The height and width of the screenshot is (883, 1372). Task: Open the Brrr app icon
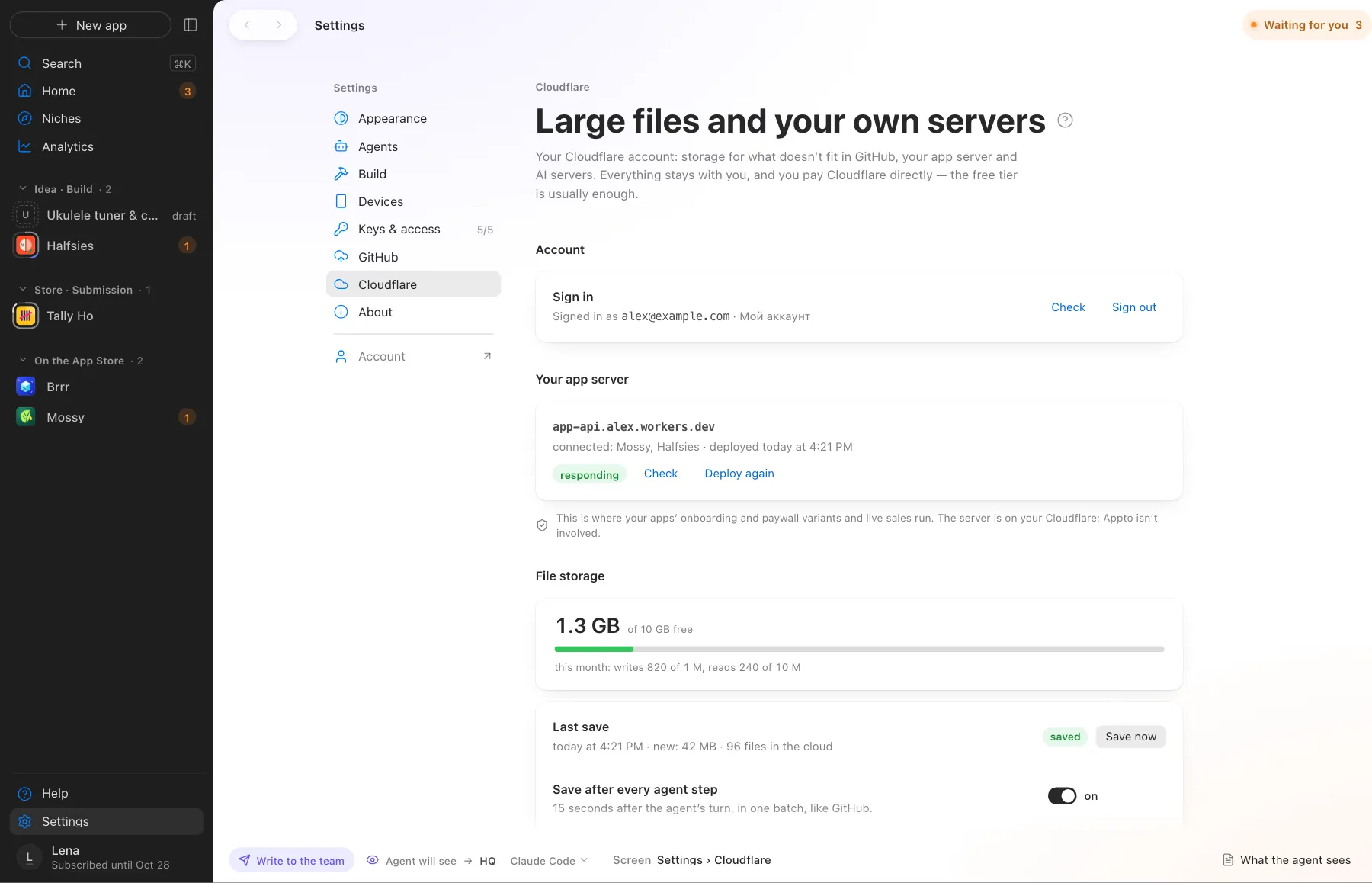coord(26,387)
